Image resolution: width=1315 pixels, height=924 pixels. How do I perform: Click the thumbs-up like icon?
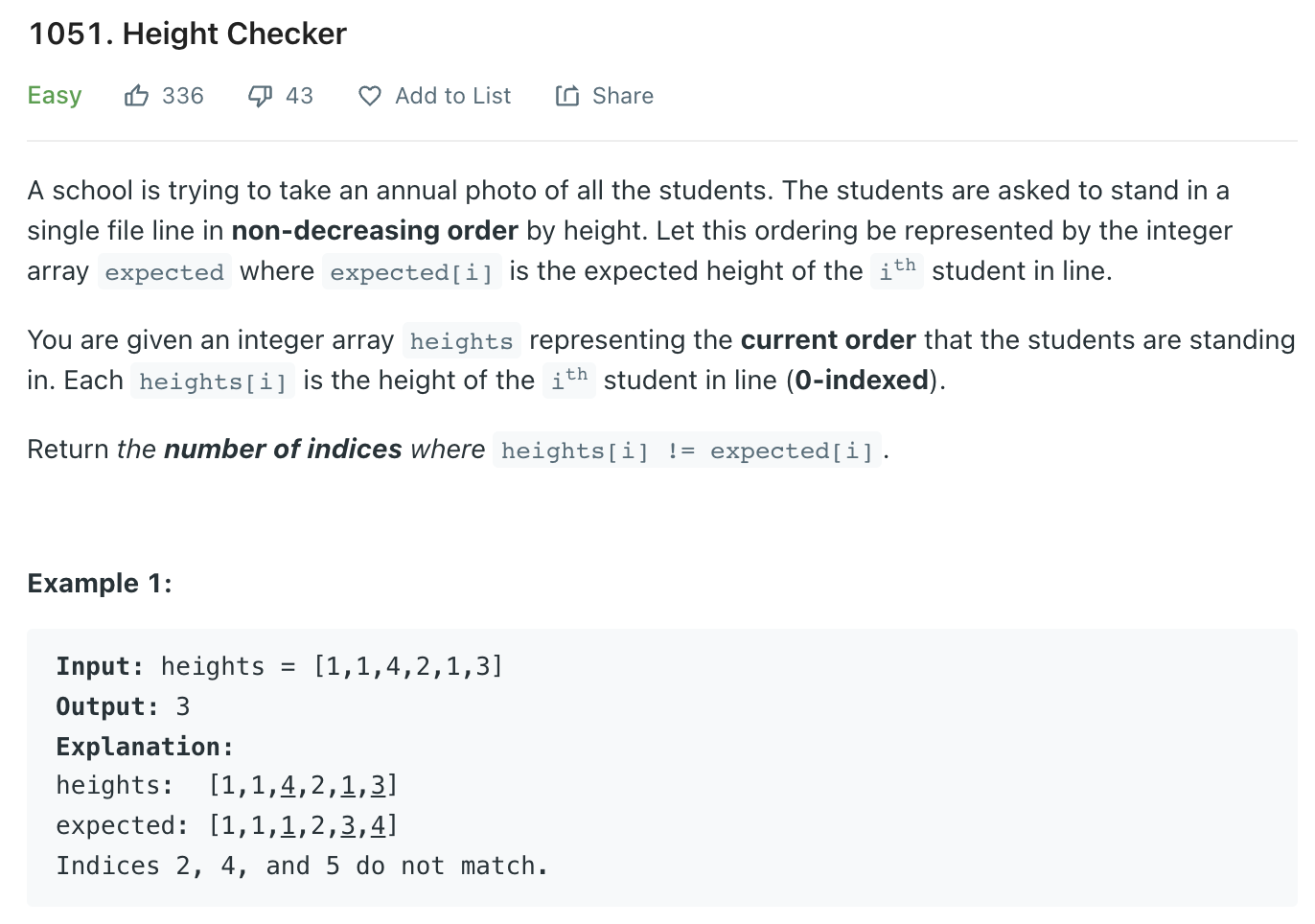(137, 94)
